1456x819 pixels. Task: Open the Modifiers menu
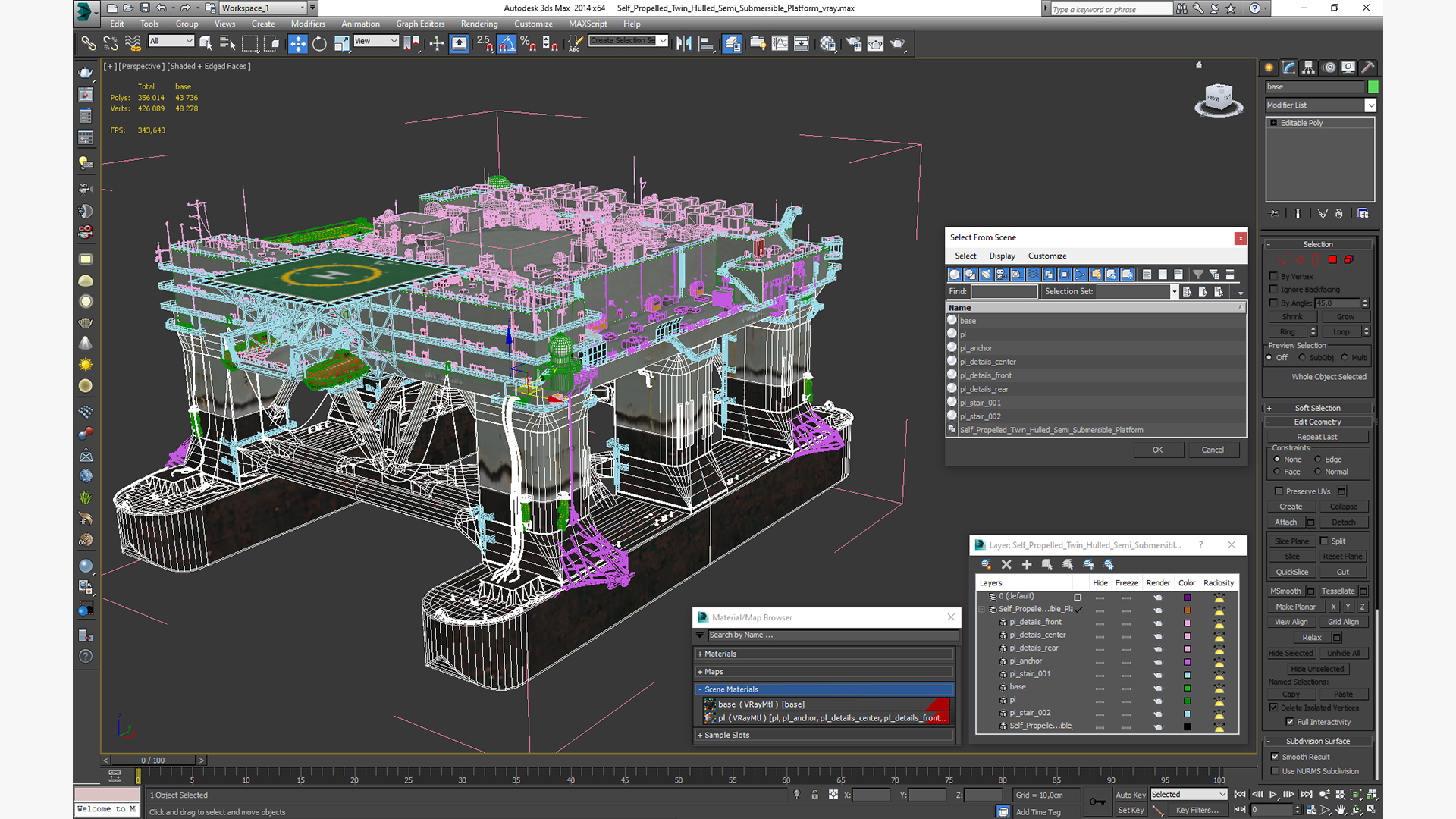point(308,24)
